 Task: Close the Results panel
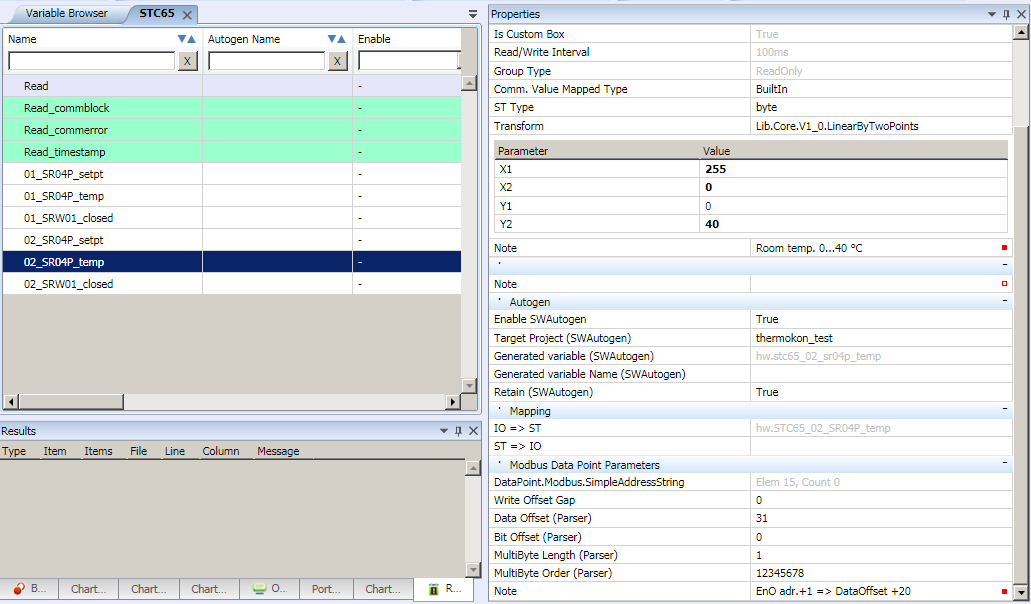click(473, 431)
